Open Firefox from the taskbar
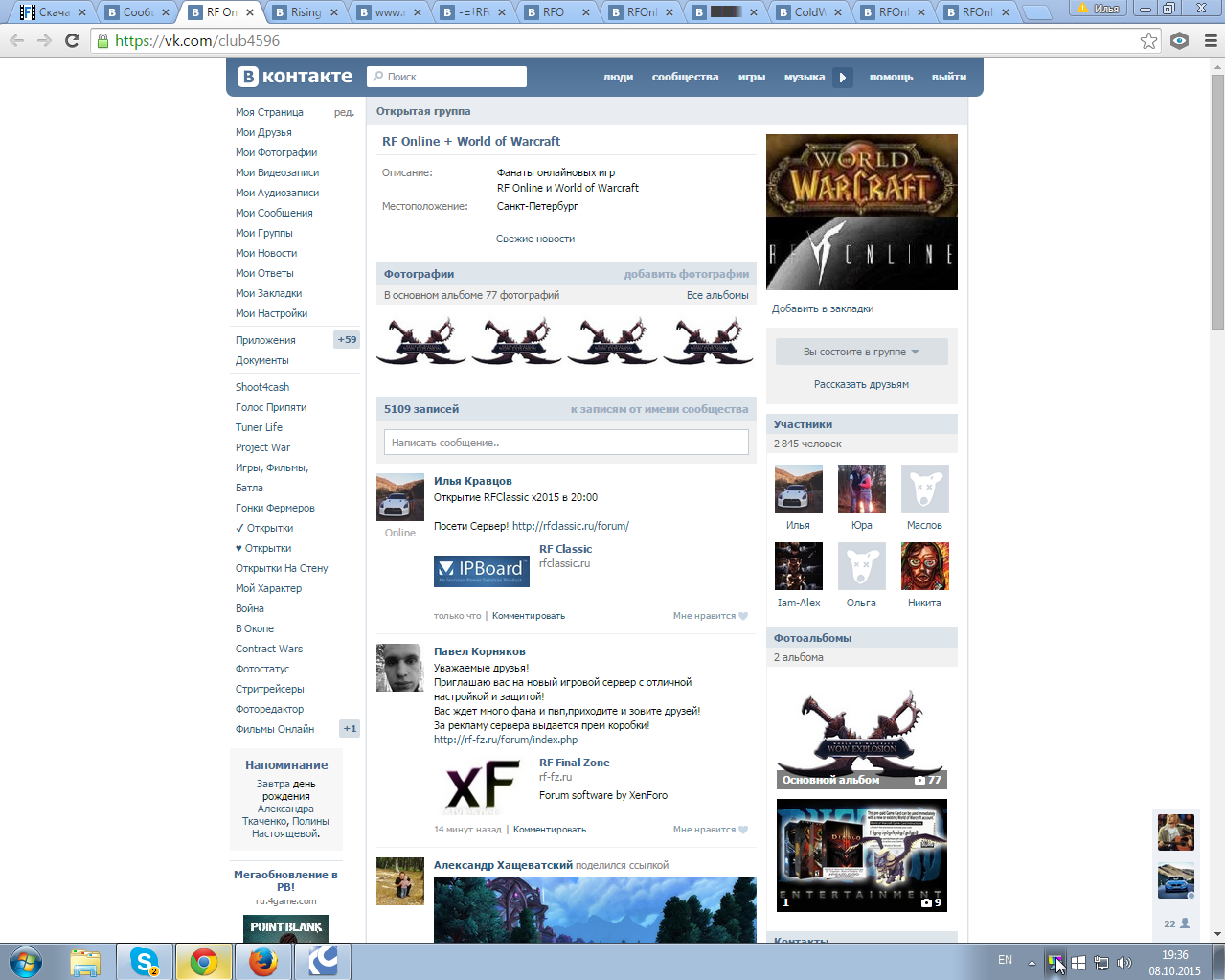The height and width of the screenshot is (980, 1225). pos(262,962)
